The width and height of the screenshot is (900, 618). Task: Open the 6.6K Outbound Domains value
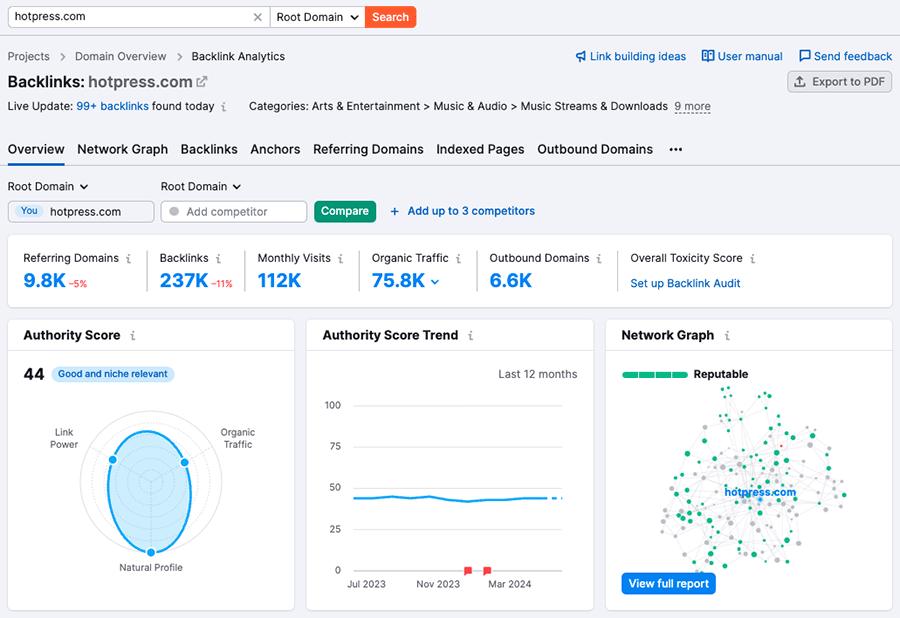click(x=510, y=281)
